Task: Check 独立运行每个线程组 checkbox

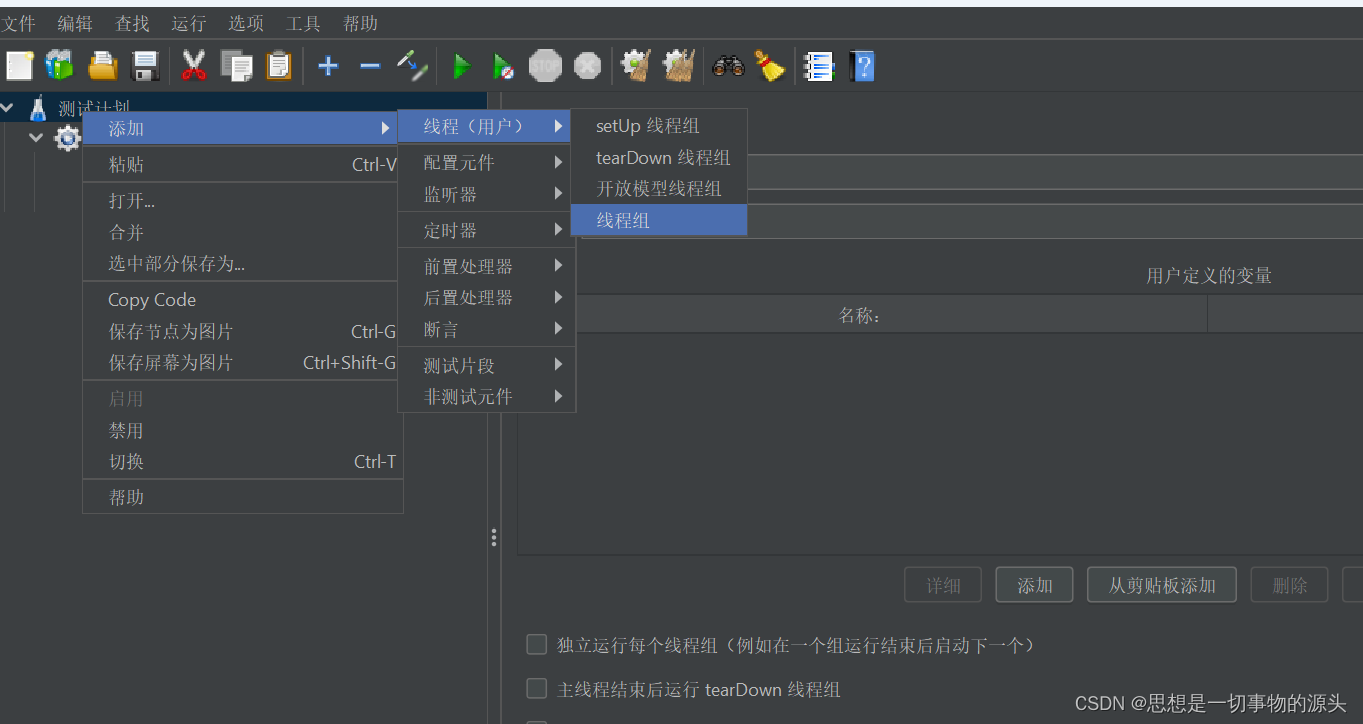Action: pos(537,644)
